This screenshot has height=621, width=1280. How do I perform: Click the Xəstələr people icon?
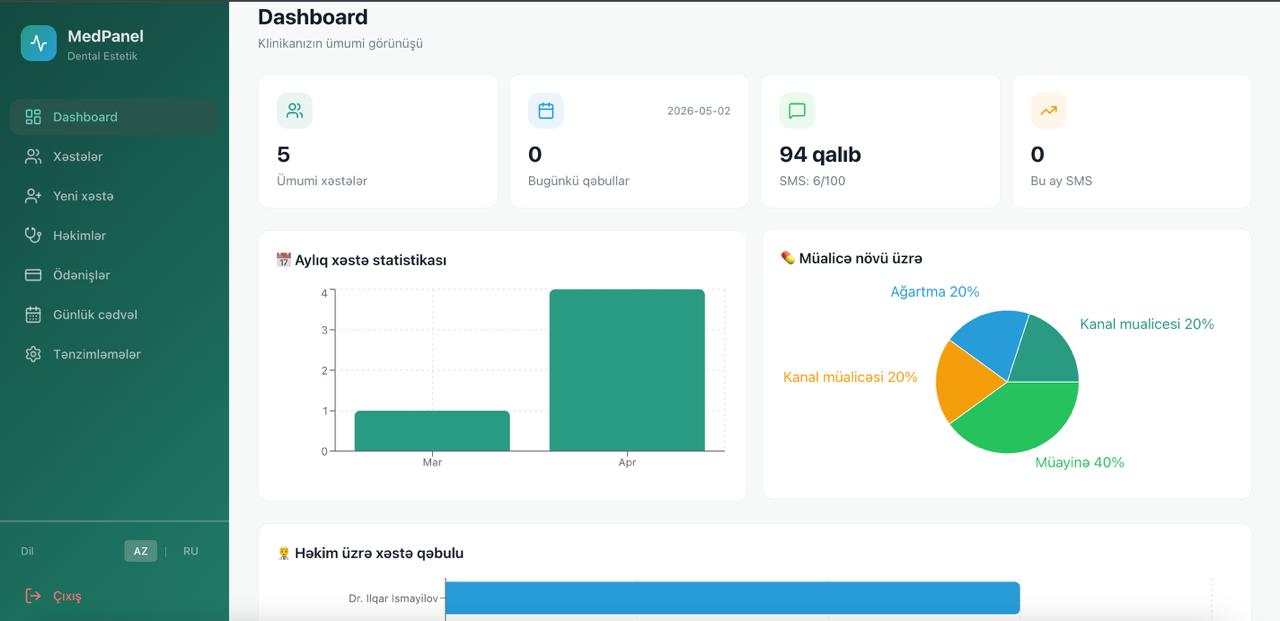(33, 156)
